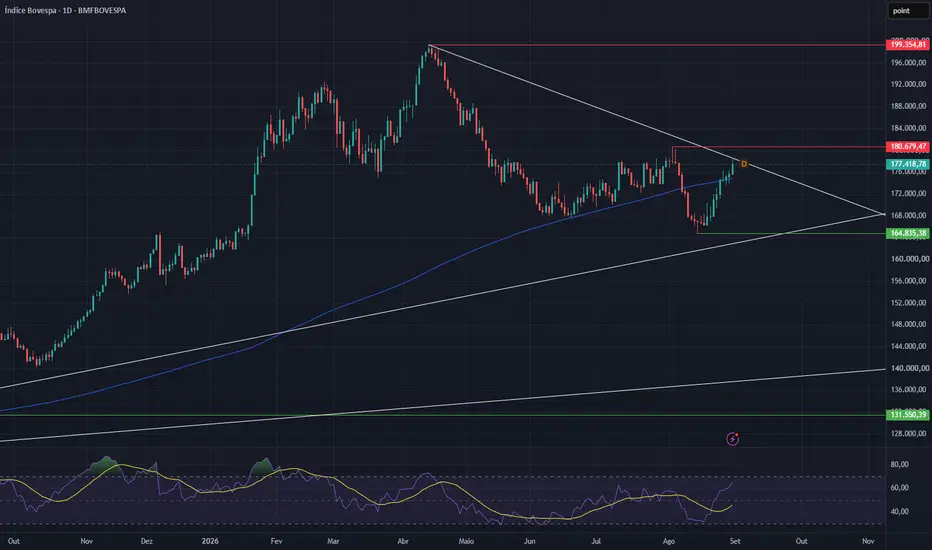
Task: Click the 2026 label on the time axis
Action: (x=210, y=541)
